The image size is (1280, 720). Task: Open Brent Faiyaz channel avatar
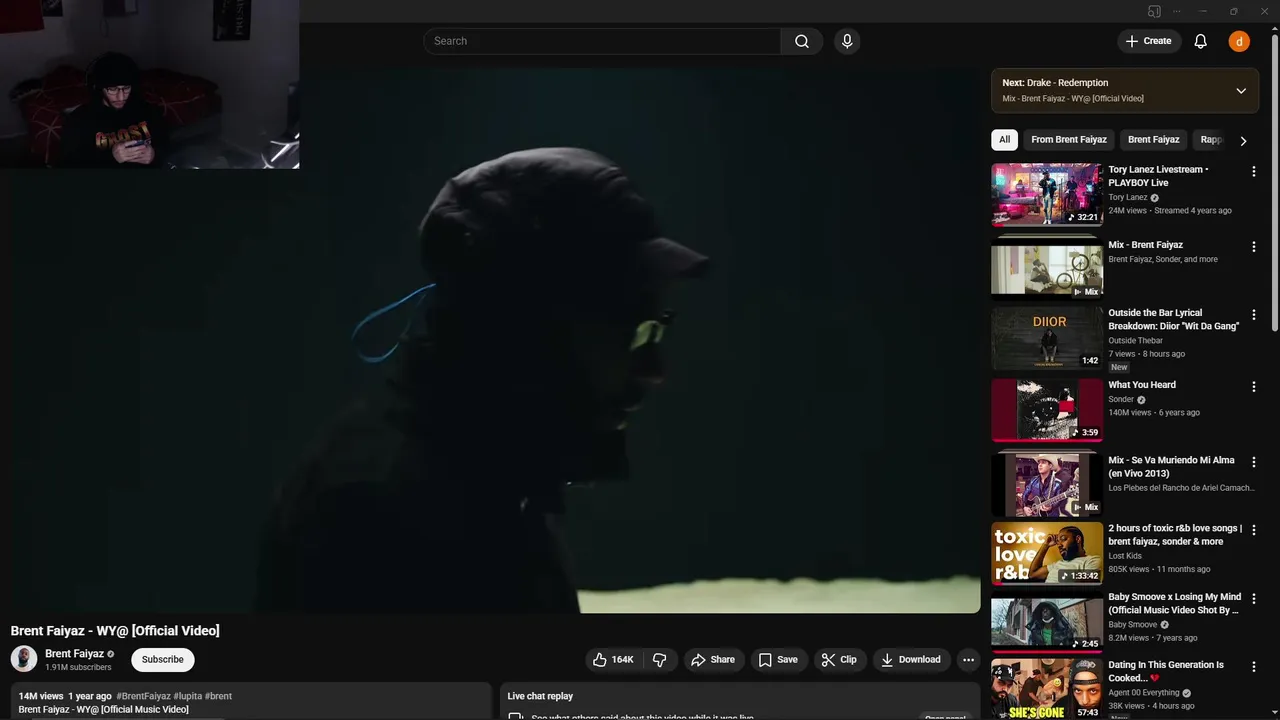tap(24, 659)
